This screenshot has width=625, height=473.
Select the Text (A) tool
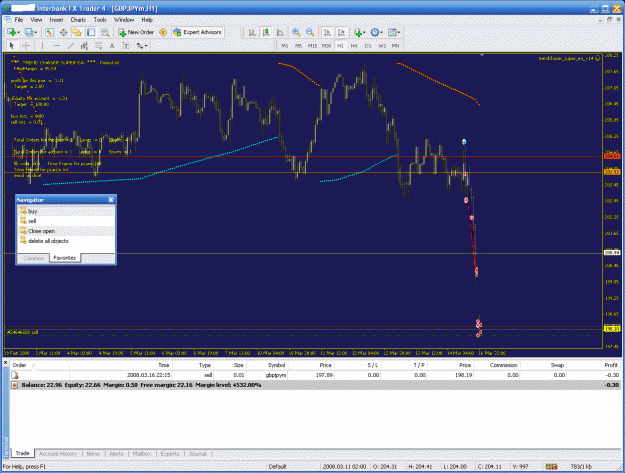coord(112,46)
